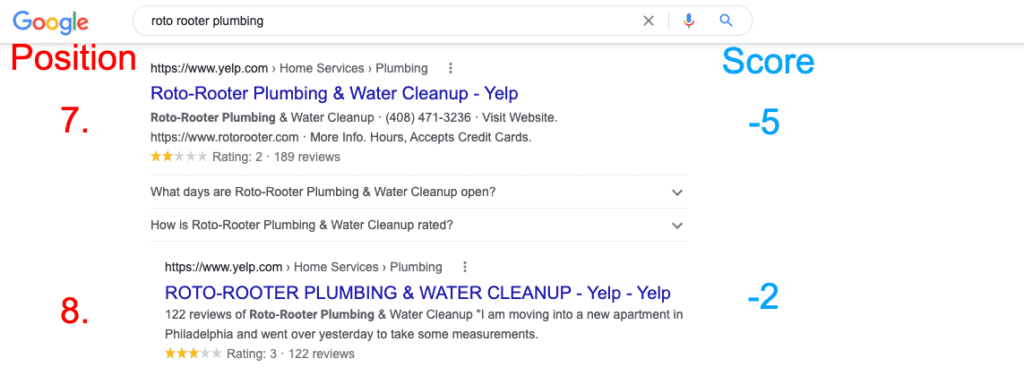
Task: Open "Roto-Rooter Plumbing & Water Cleanup - Yelp" link
Action: click(x=334, y=93)
